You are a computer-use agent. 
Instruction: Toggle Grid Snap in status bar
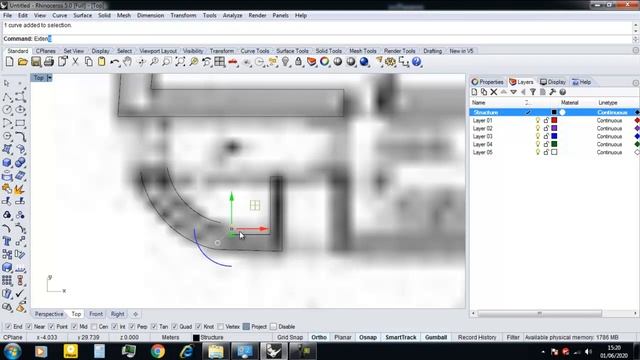coord(290,338)
